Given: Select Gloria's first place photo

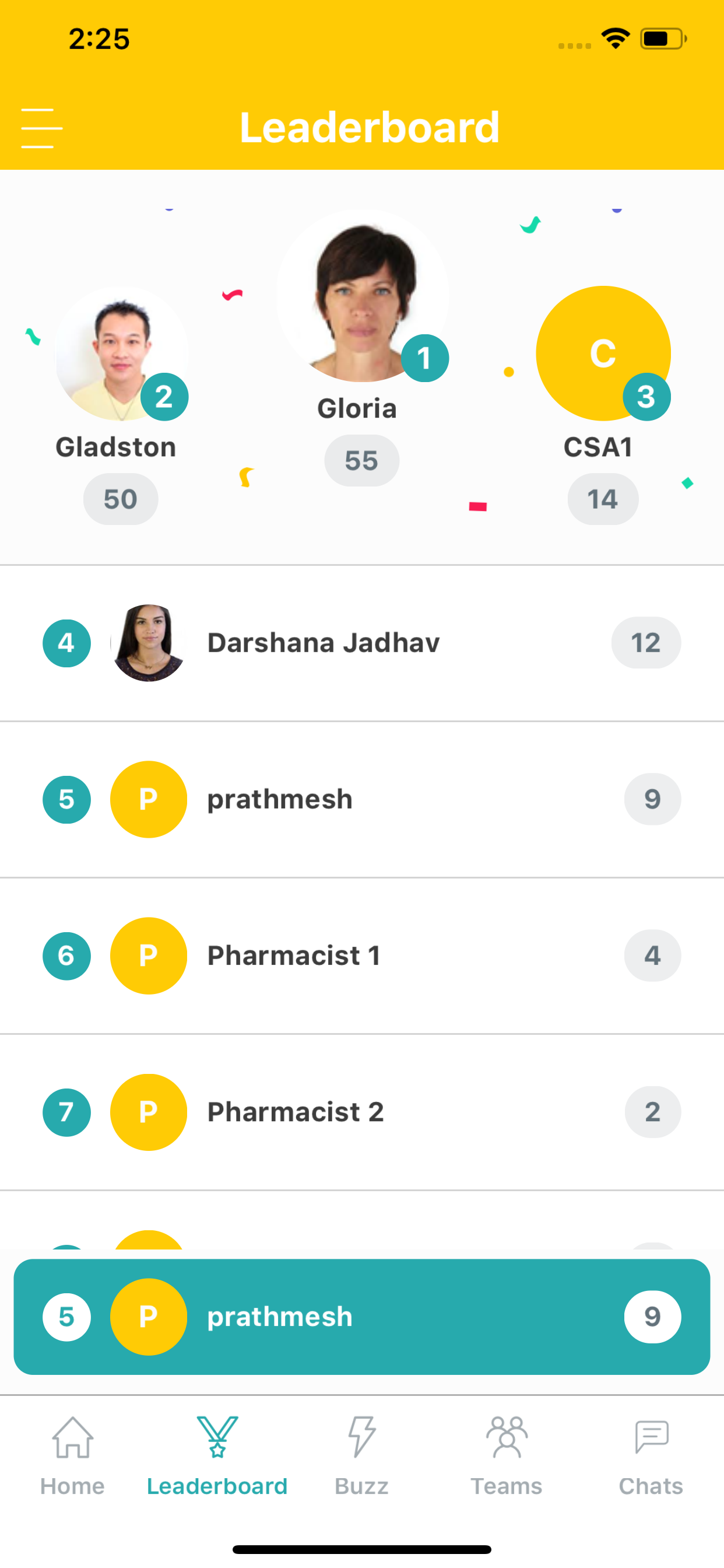Looking at the screenshot, I should (x=362, y=296).
